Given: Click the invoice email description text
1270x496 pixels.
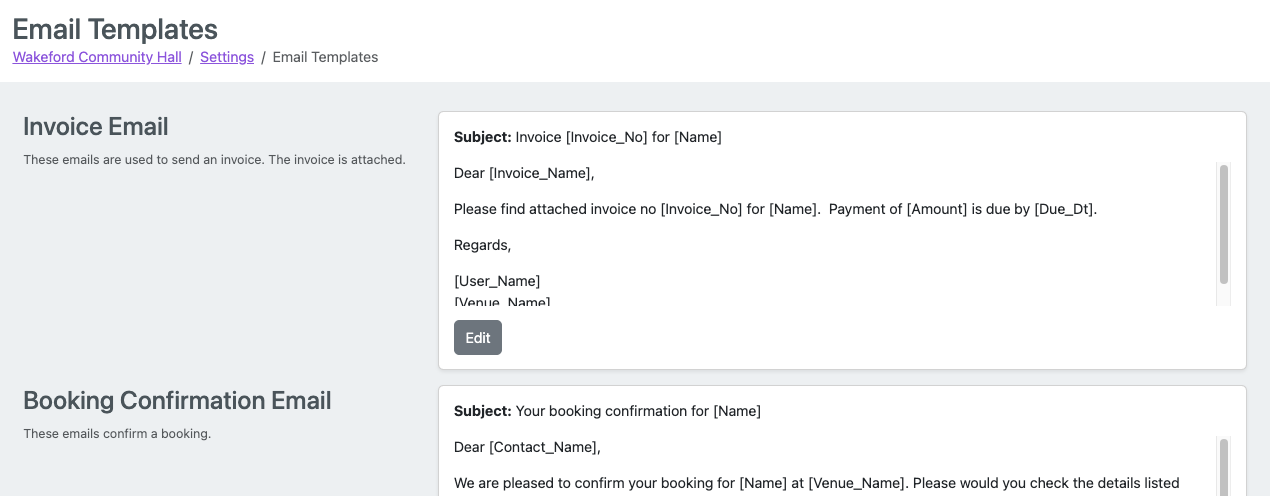Looking at the screenshot, I should [214, 159].
